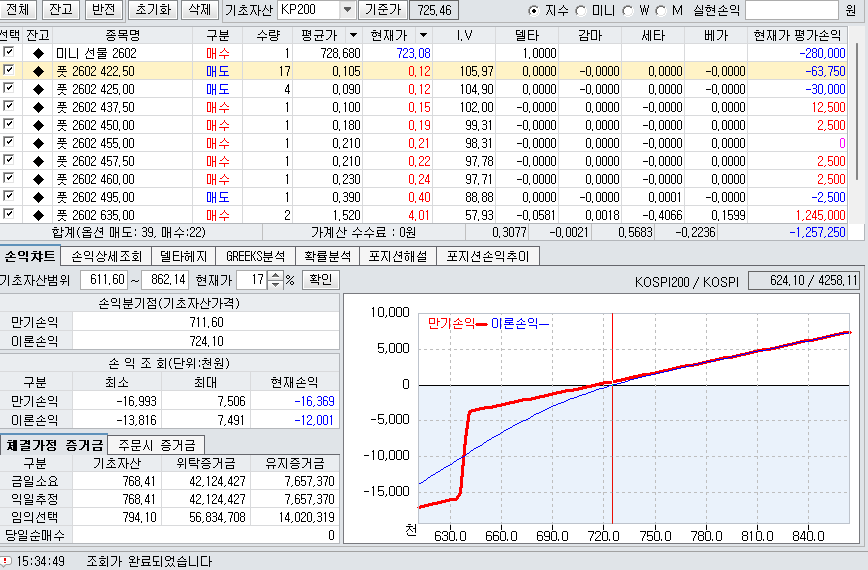Switch to the 확률분석 tab

328,256
